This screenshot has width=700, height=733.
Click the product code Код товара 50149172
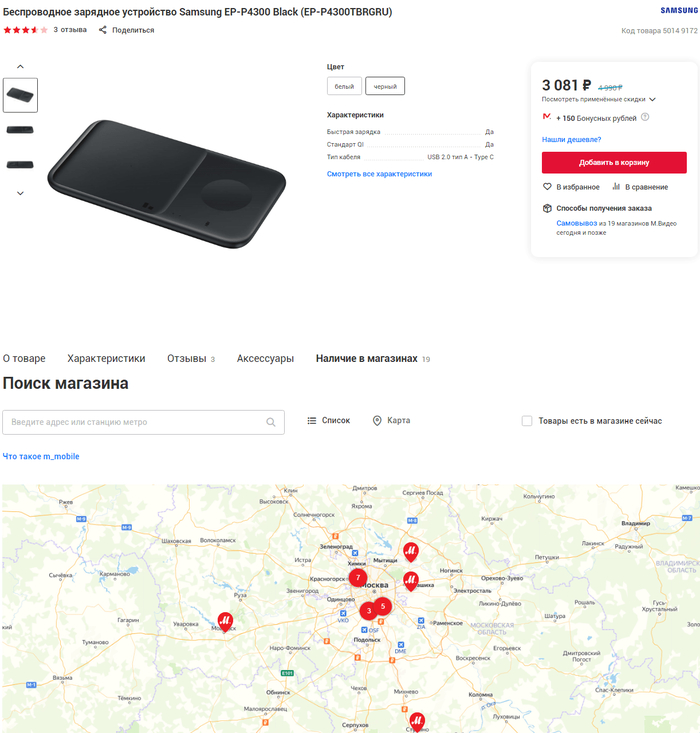(659, 31)
